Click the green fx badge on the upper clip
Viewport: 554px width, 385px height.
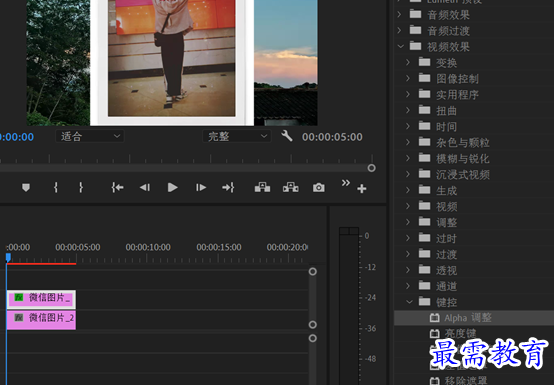coord(19,298)
